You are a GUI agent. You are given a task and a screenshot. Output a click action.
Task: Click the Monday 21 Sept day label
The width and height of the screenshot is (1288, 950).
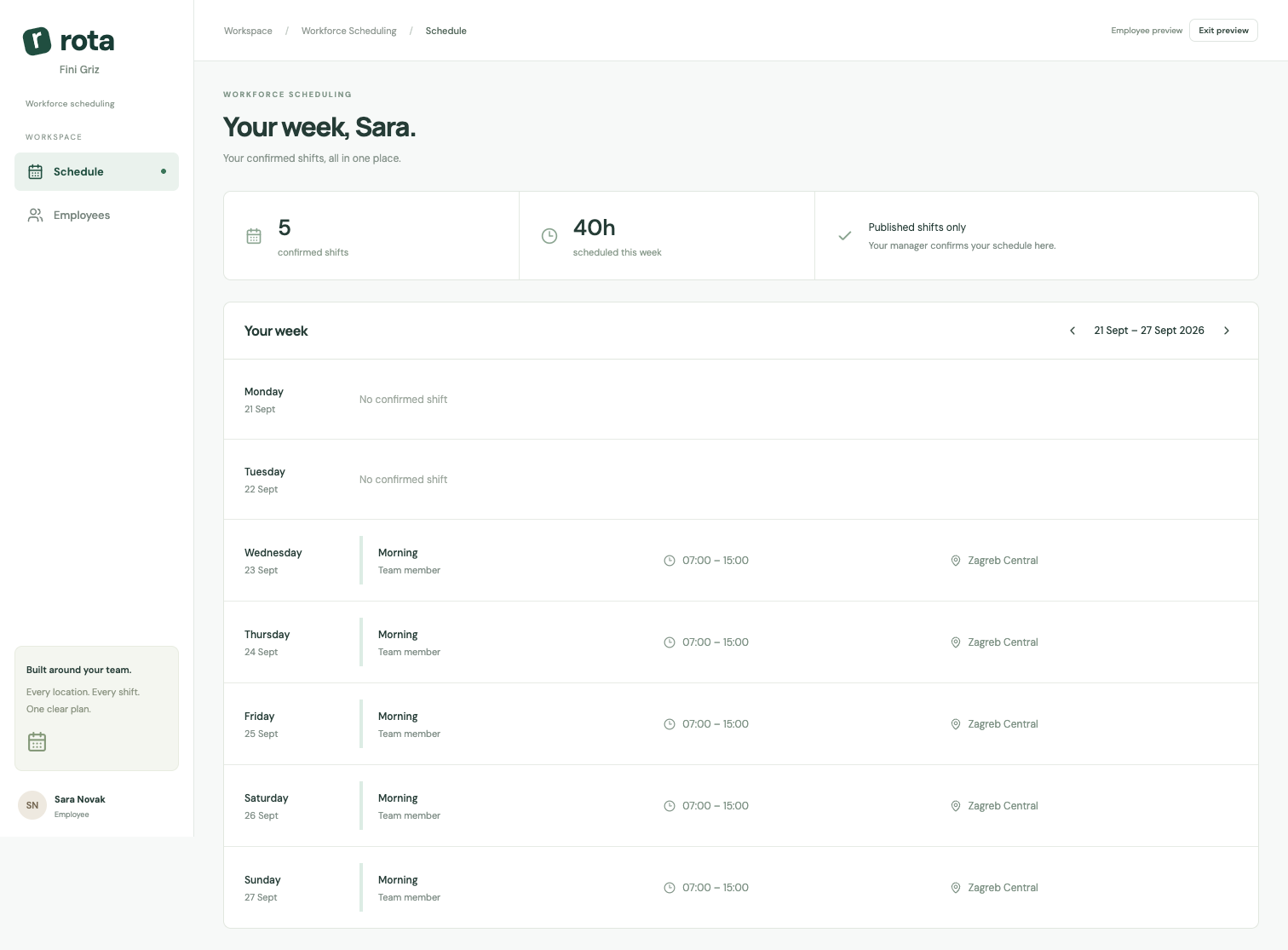264,400
